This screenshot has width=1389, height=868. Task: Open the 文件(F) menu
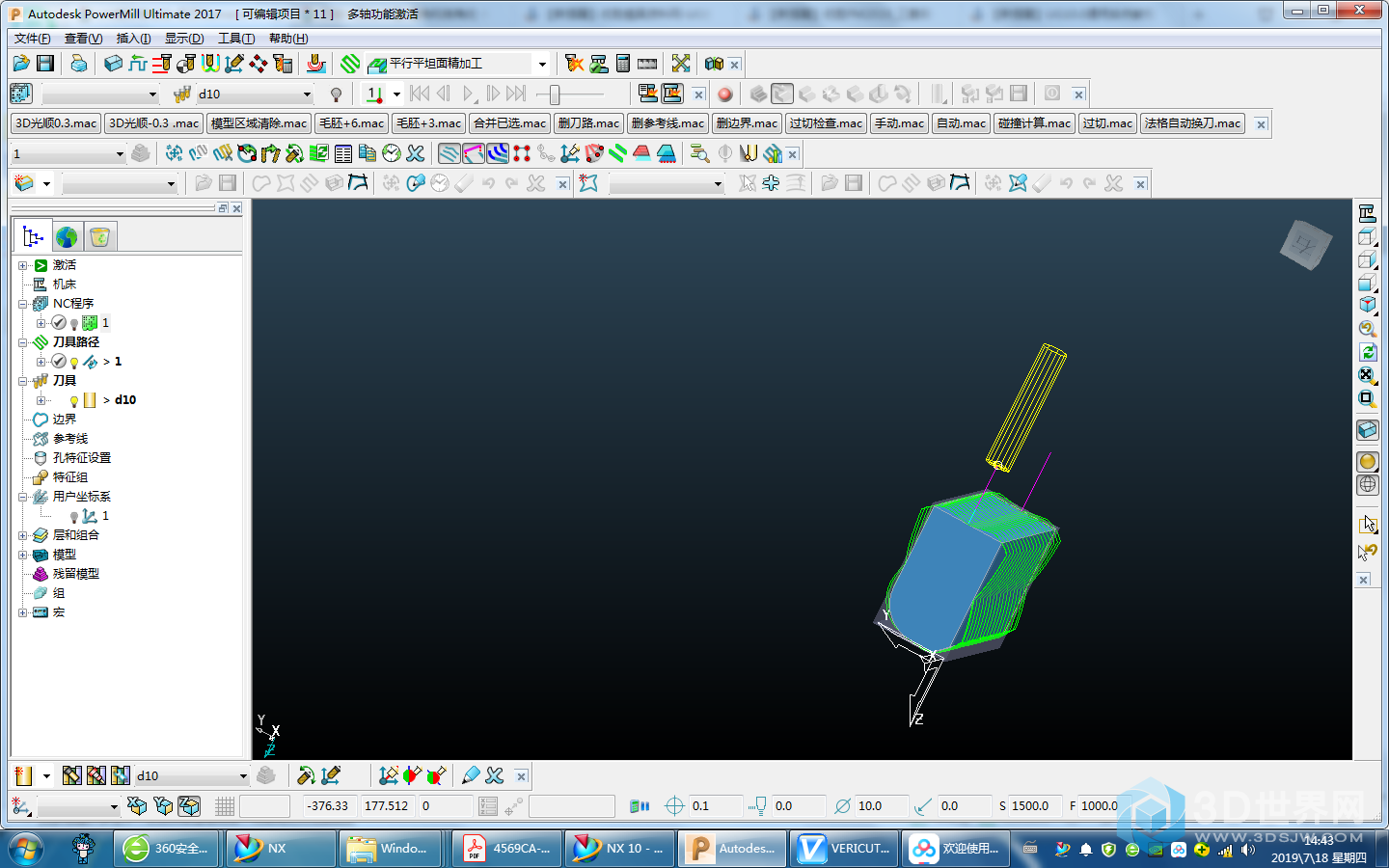[x=32, y=39]
